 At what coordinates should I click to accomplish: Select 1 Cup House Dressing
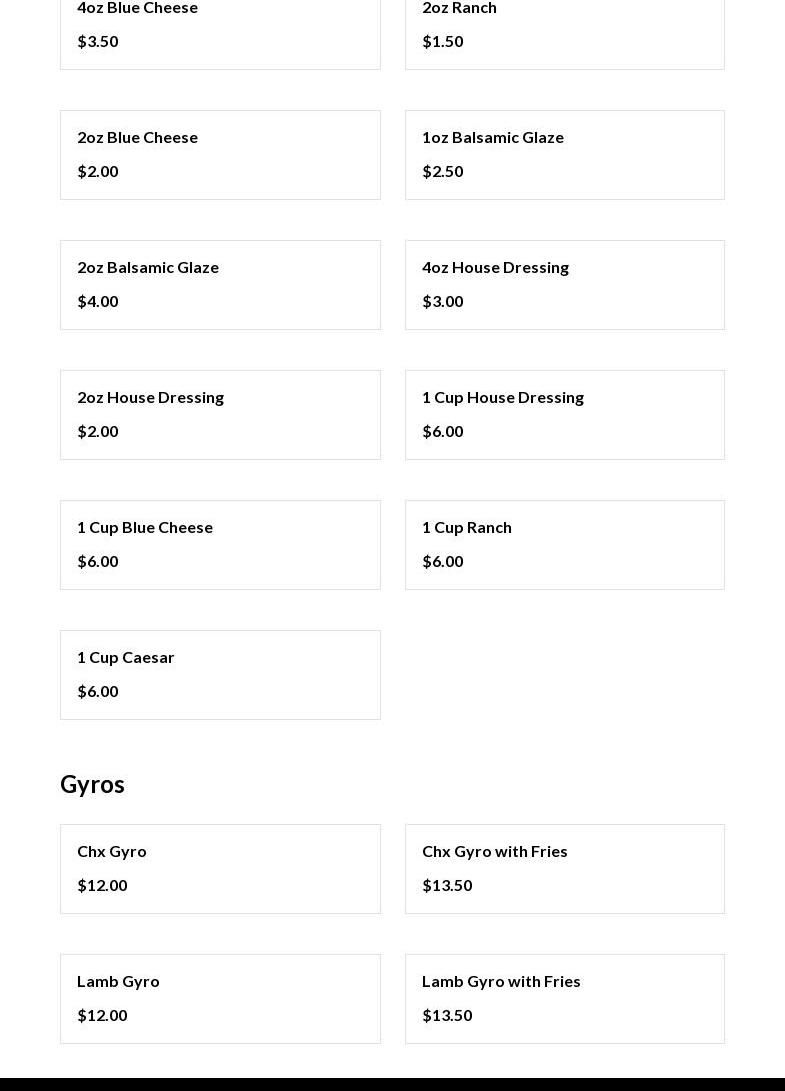click(x=564, y=414)
